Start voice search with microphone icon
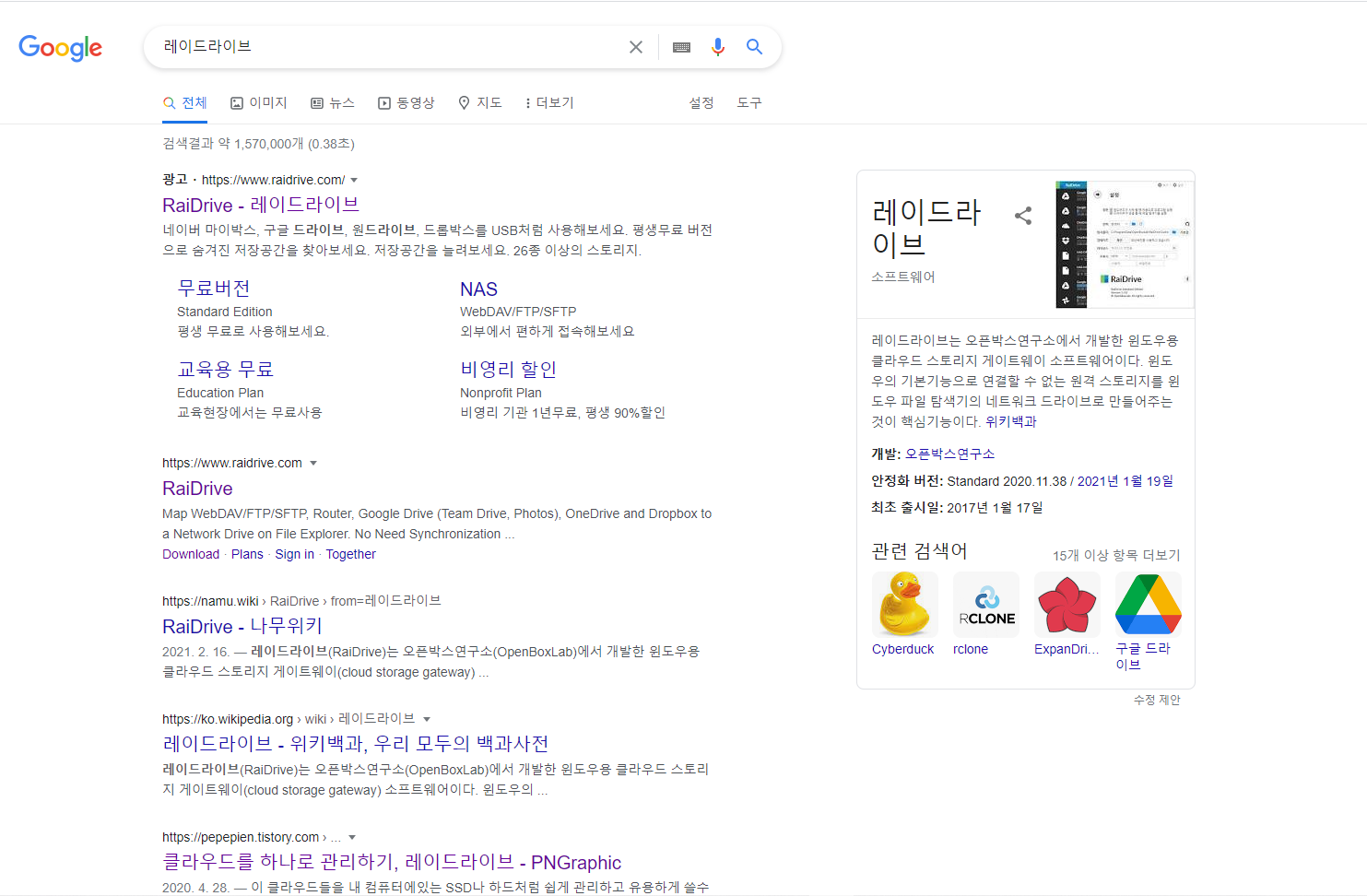This screenshot has width=1367, height=896. (718, 47)
